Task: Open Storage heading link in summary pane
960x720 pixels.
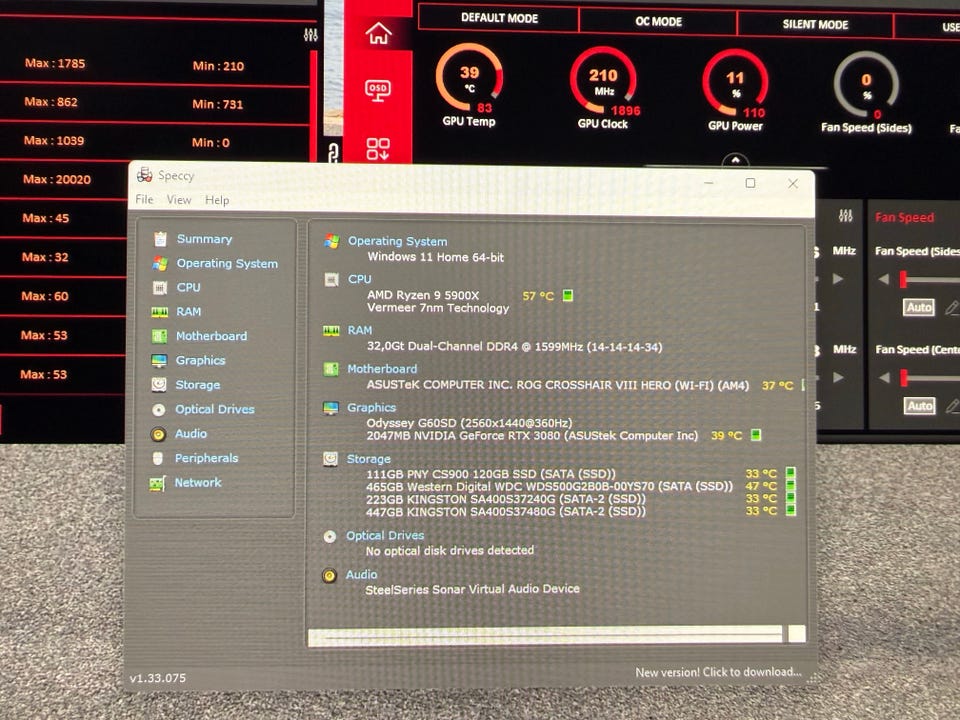Action: click(369, 459)
